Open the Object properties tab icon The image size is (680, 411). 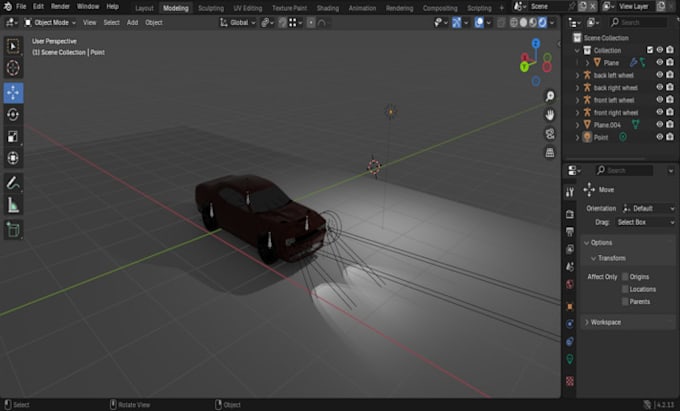[x=570, y=307]
